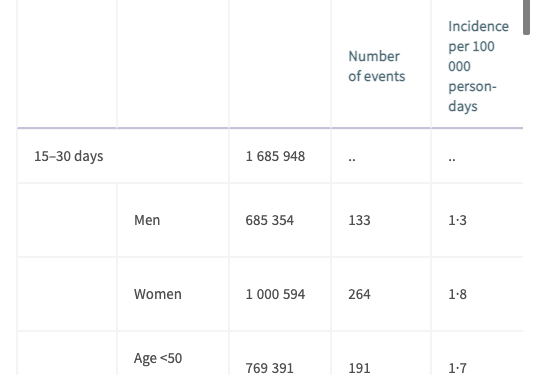Select the 'Men' row label

(147, 220)
